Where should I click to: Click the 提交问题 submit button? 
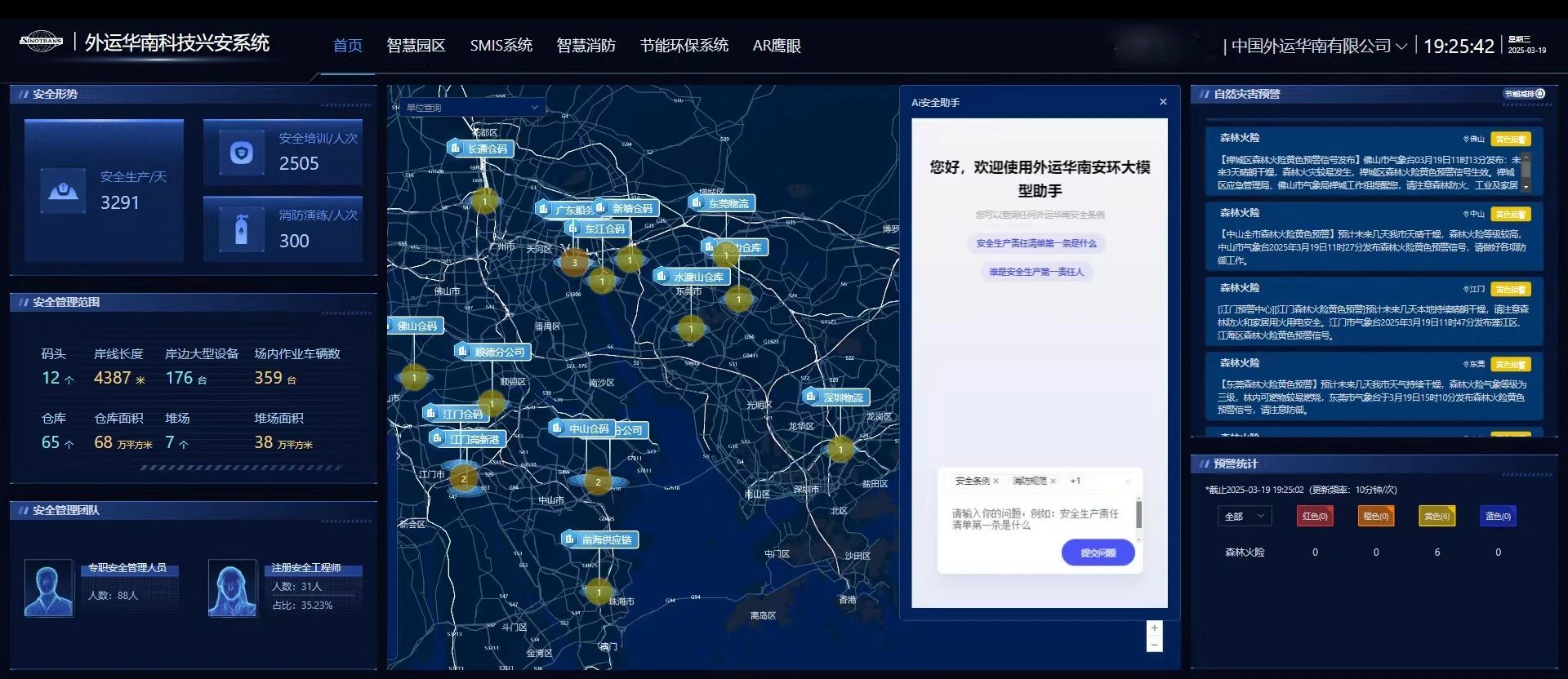click(x=1098, y=553)
